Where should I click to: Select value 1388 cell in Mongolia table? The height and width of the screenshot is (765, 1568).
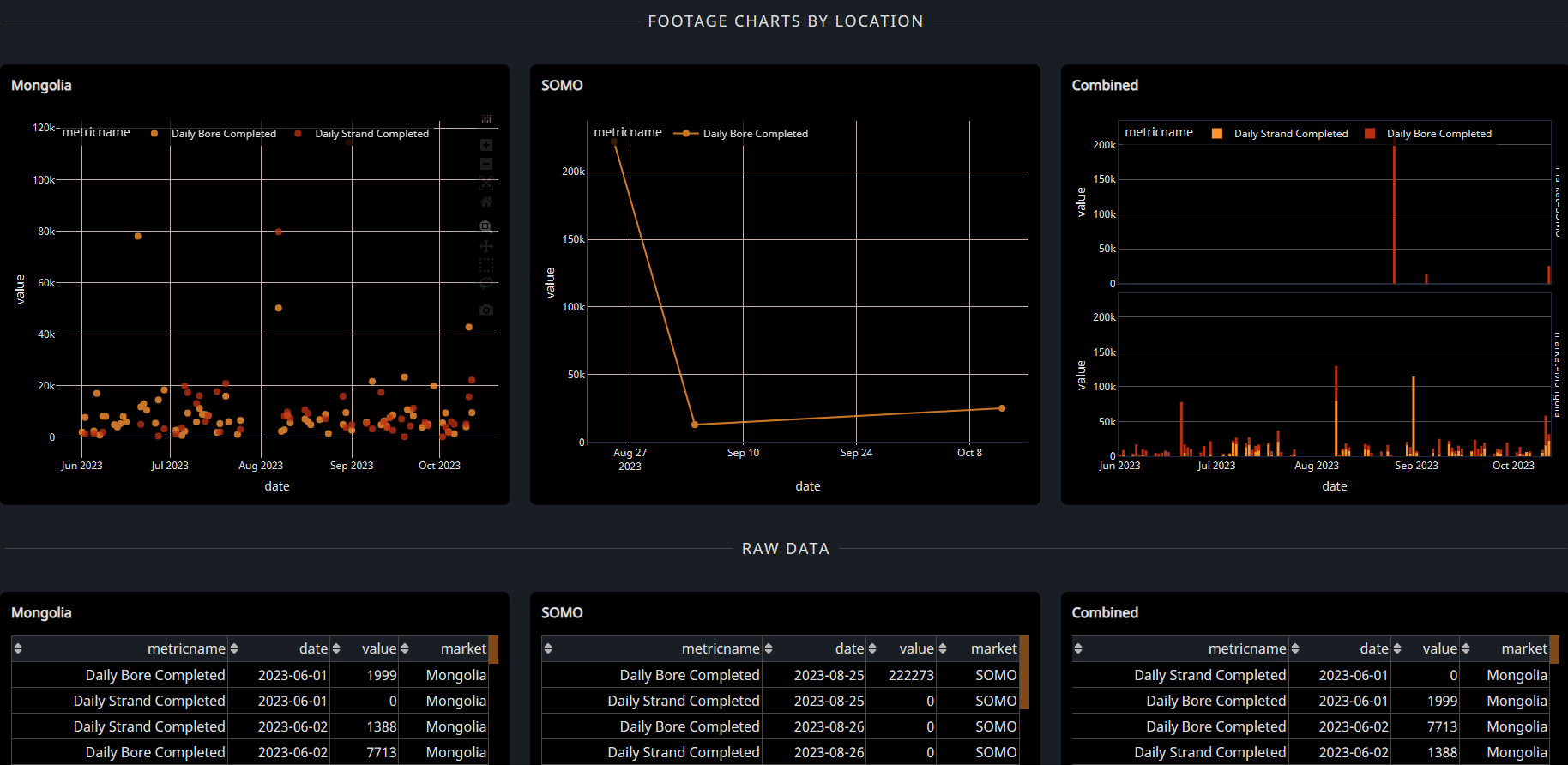[365, 726]
